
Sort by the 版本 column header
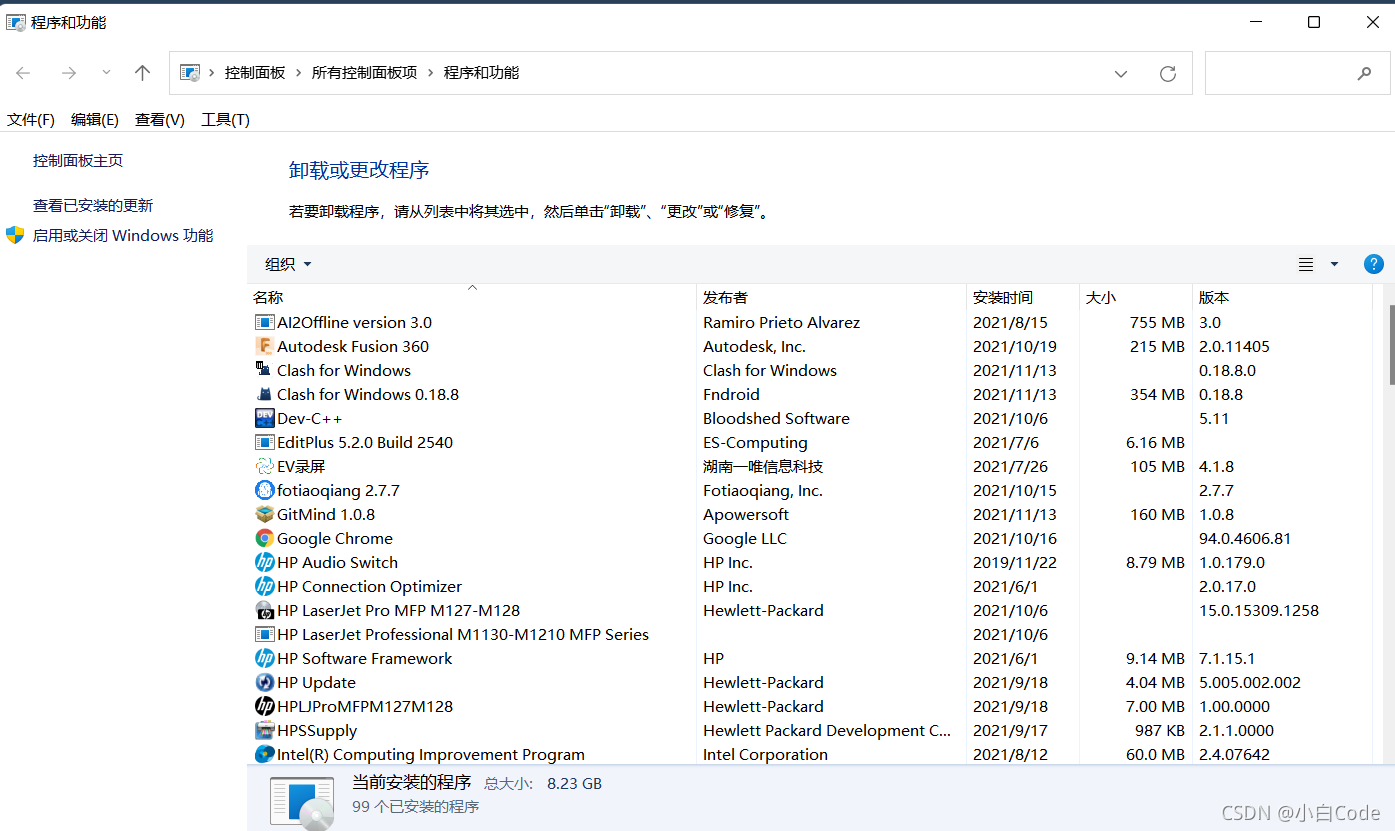[x=1283, y=297]
